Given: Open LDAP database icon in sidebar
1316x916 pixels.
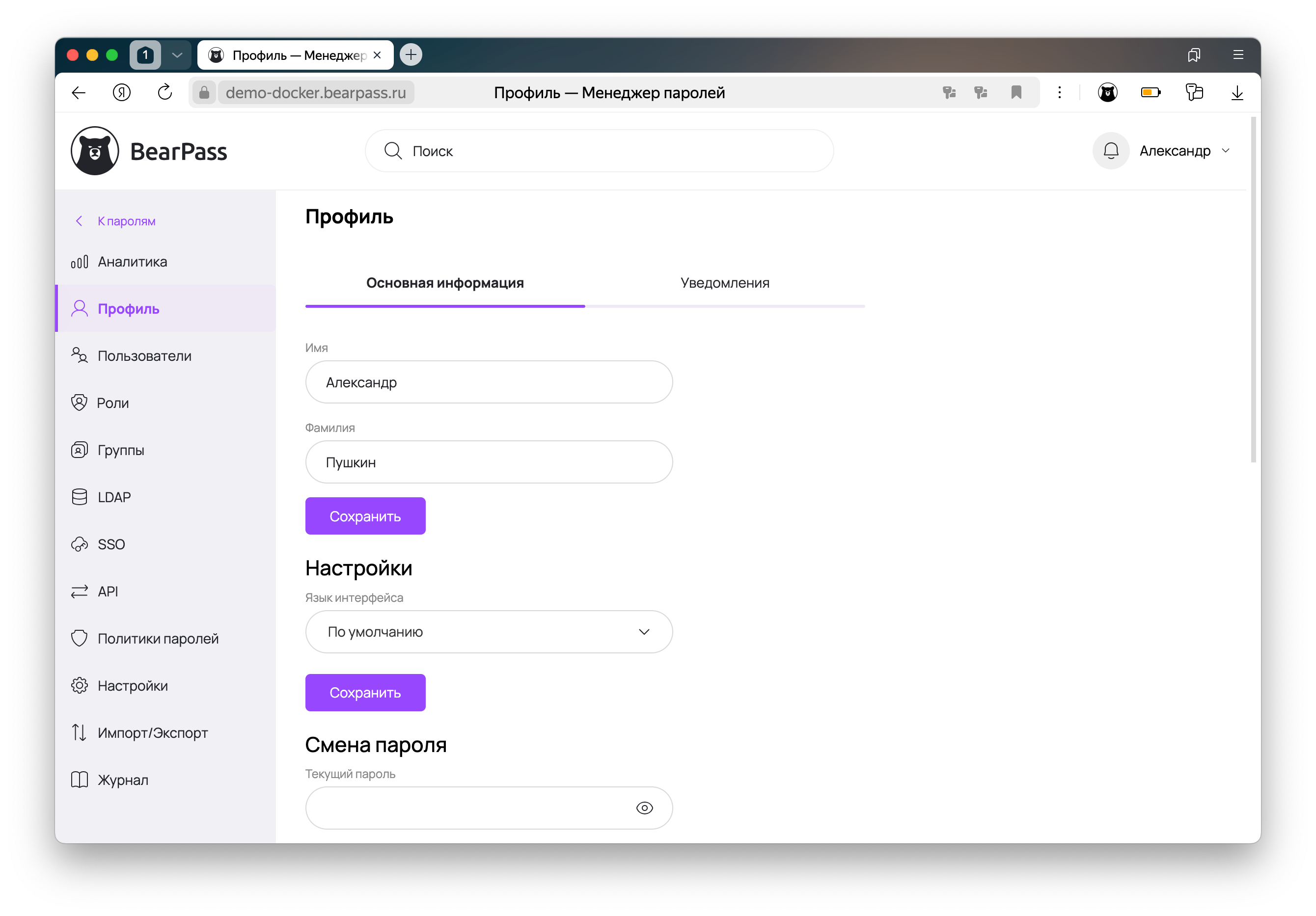Looking at the screenshot, I should click(x=79, y=497).
